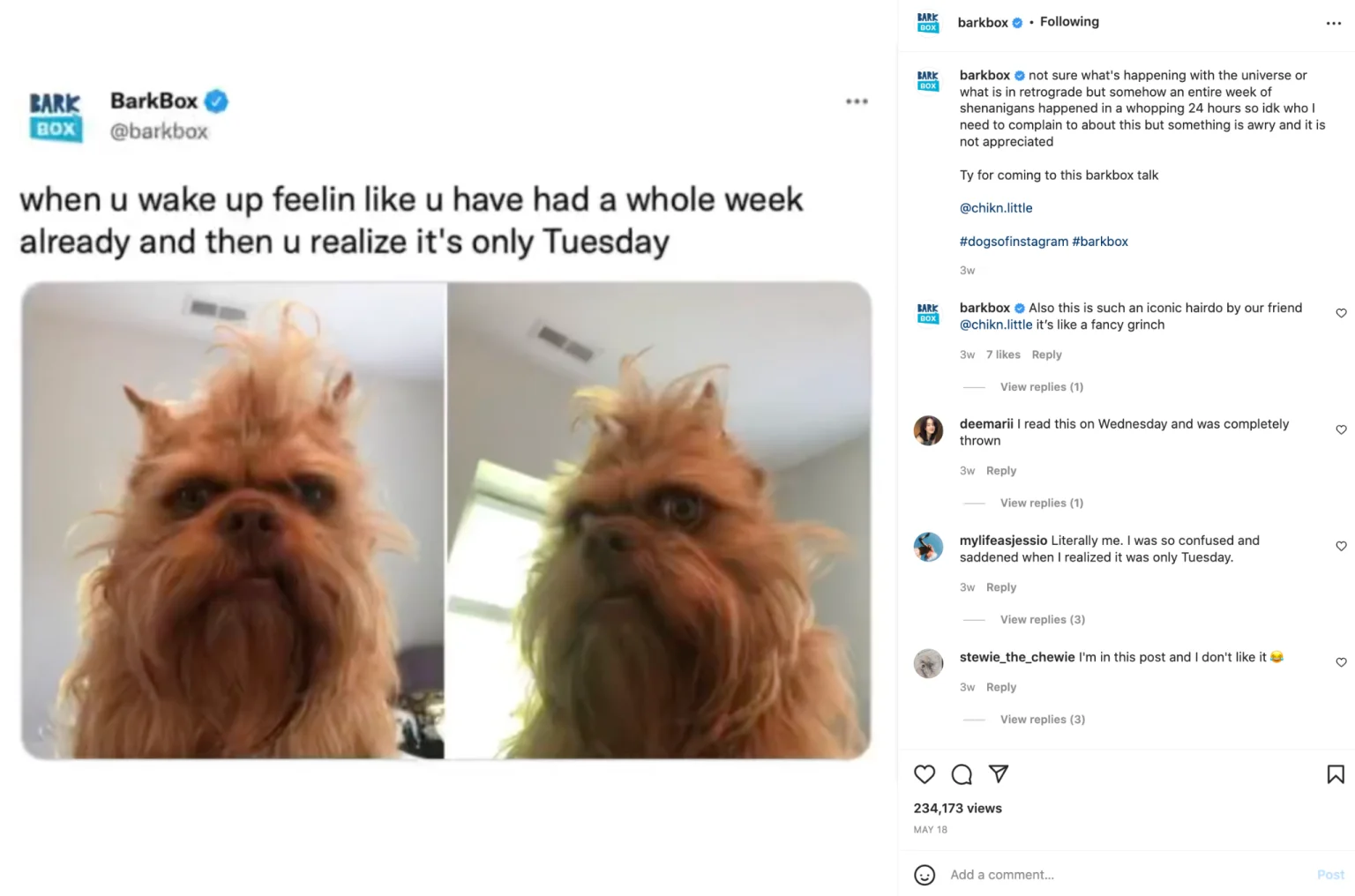Open deemarii's profile picture
1355x896 pixels.
[x=928, y=430]
